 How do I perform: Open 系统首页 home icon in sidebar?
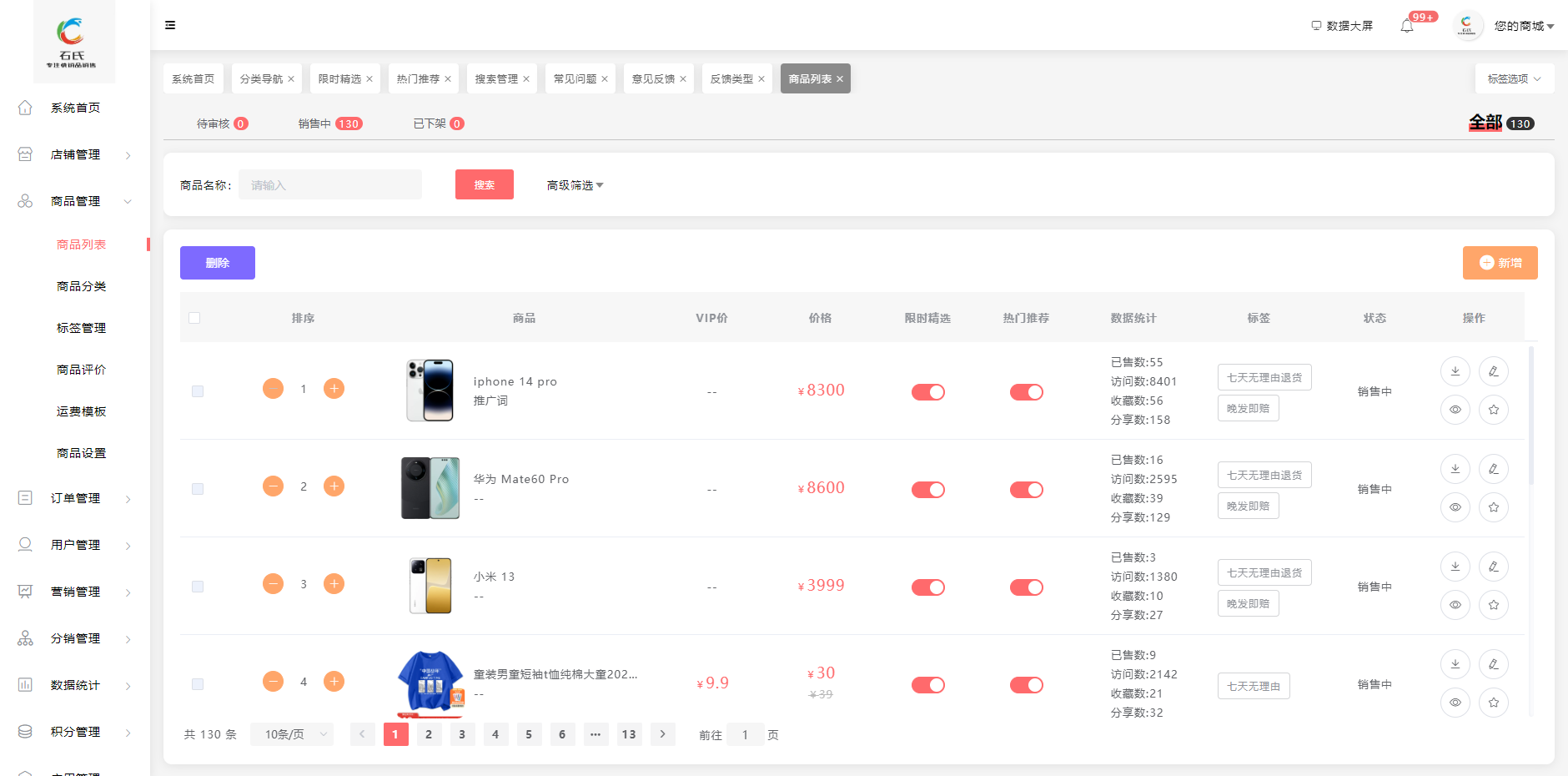click(25, 108)
